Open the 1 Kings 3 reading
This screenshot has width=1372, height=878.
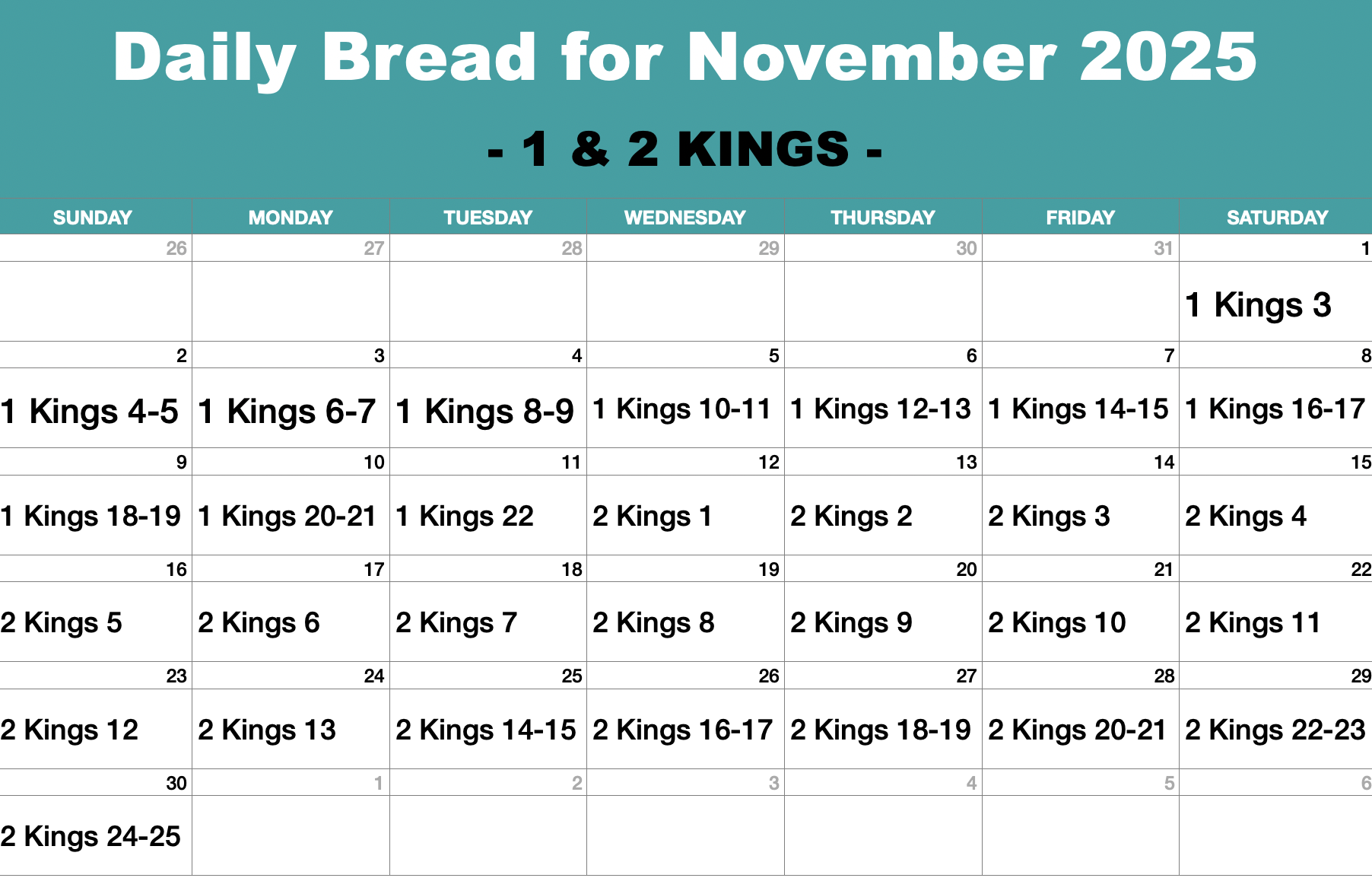tap(1258, 305)
